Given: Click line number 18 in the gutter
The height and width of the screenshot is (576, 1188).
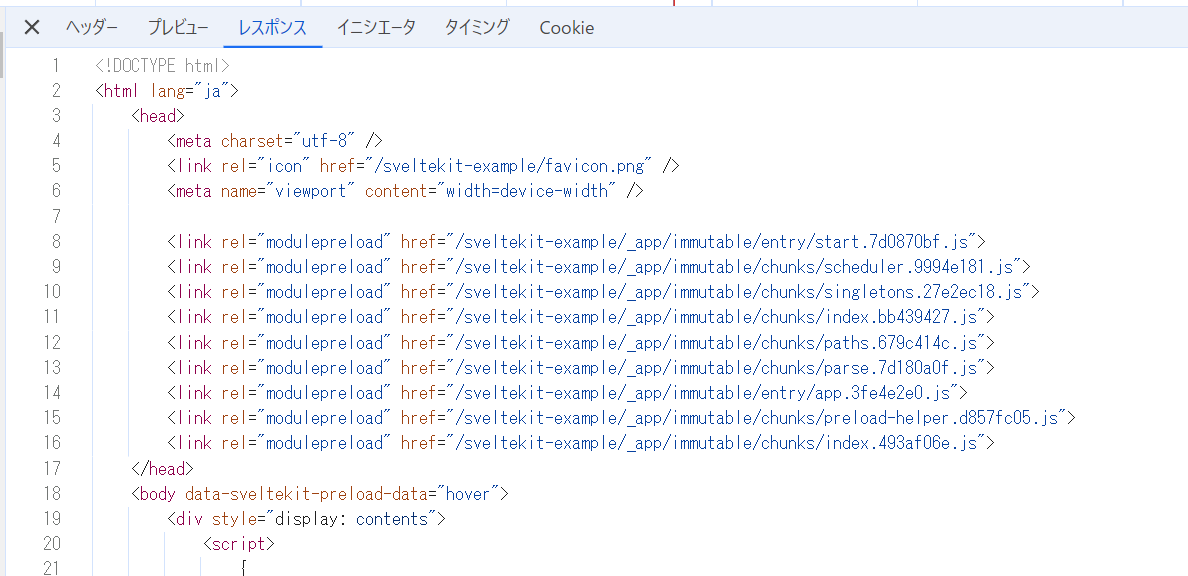Looking at the screenshot, I should coord(52,493).
